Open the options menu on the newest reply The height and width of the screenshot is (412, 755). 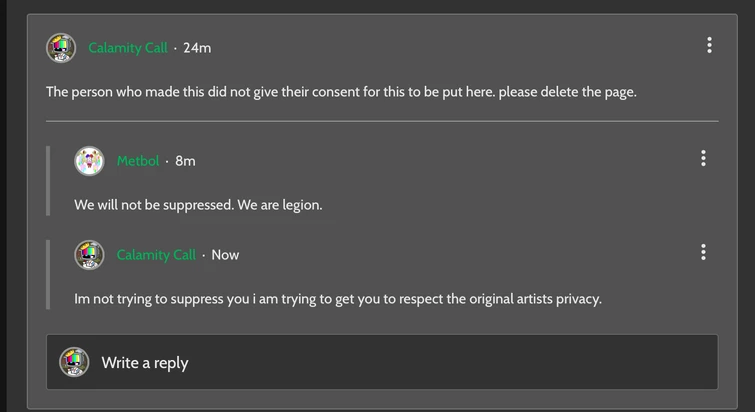[703, 252]
